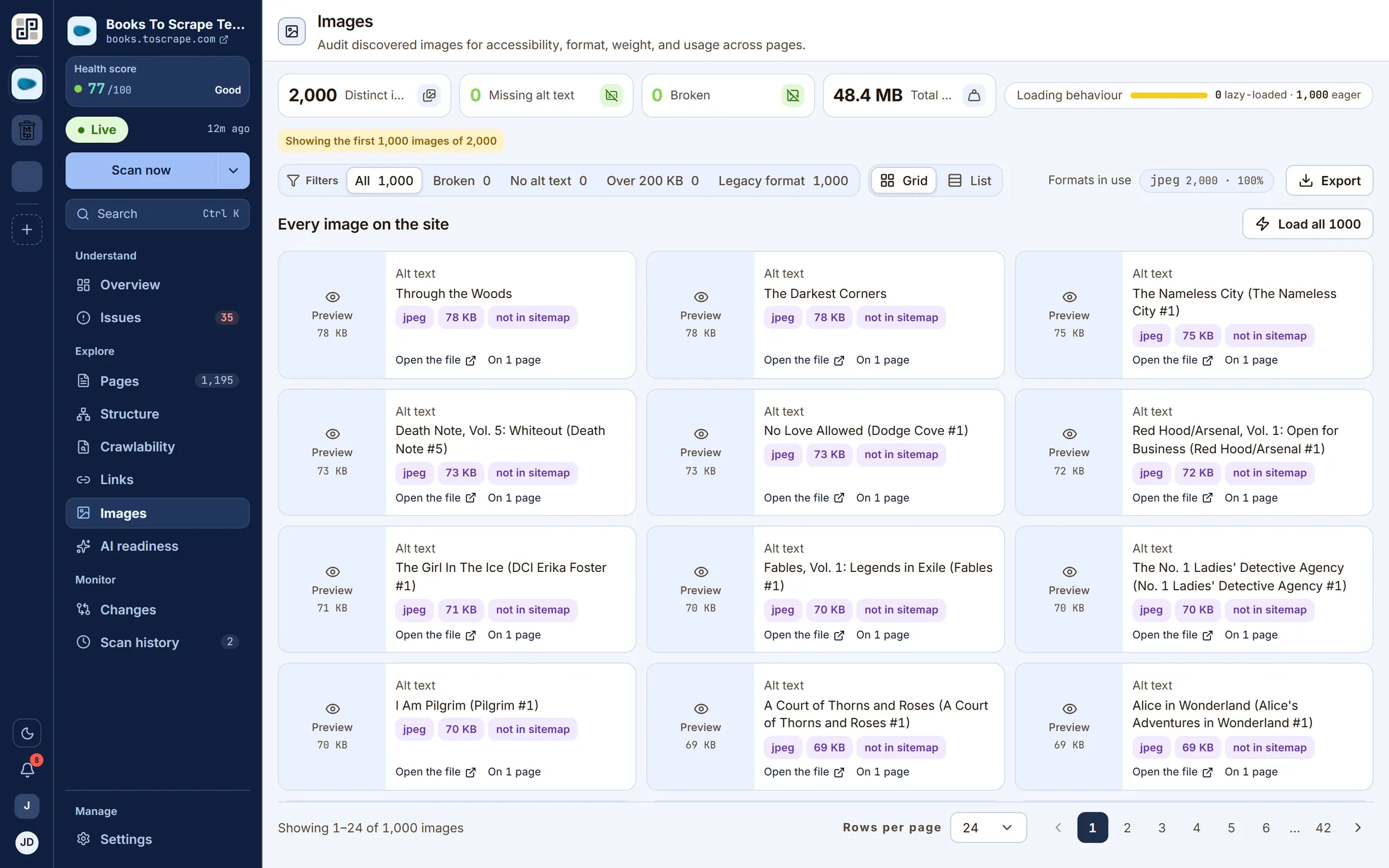
Task: Preview Through the Woods image
Action: click(x=332, y=314)
